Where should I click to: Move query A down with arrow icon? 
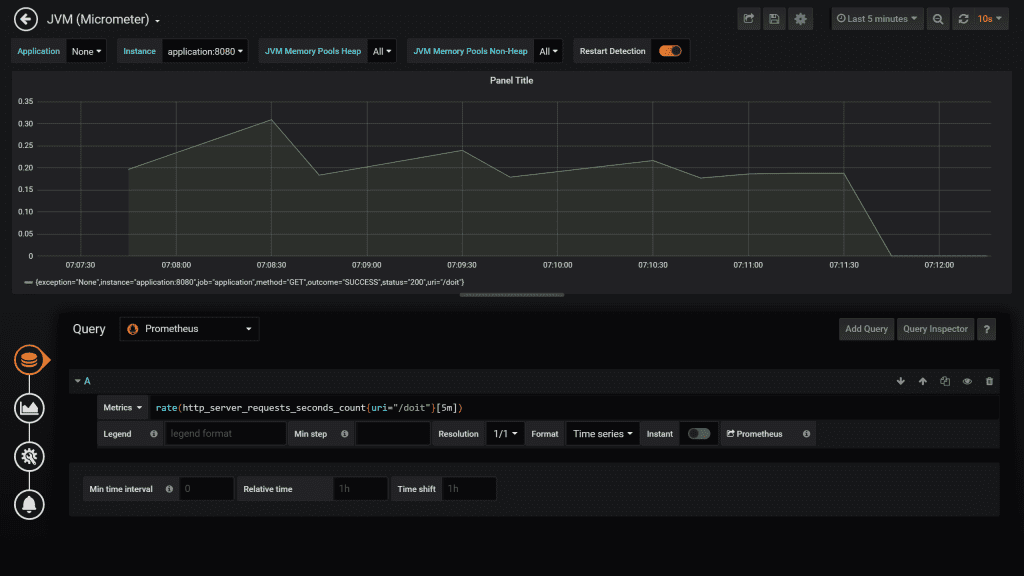pos(900,381)
